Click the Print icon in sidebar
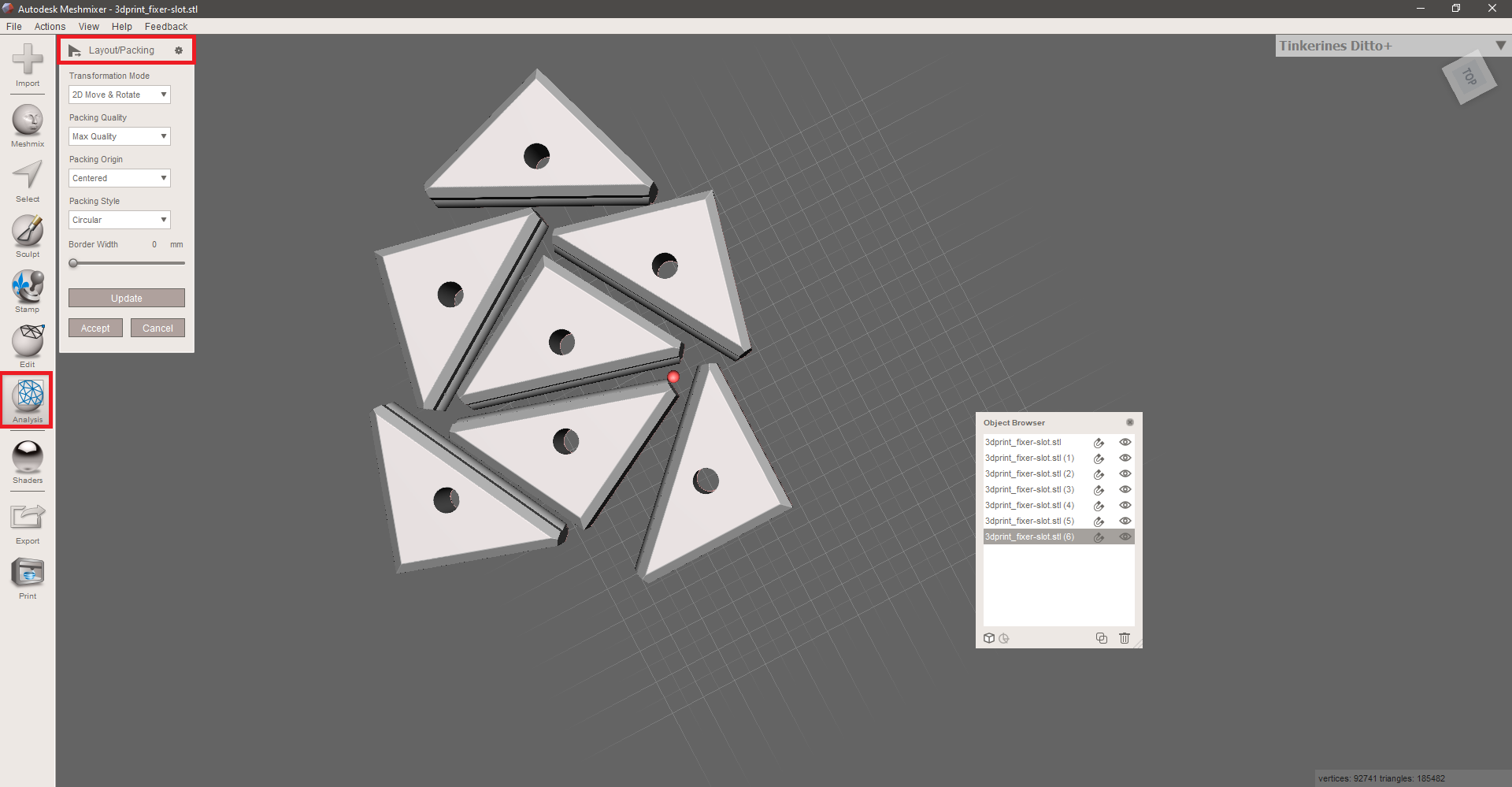This screenshot has width=1512, height=787. coord(28,576)
